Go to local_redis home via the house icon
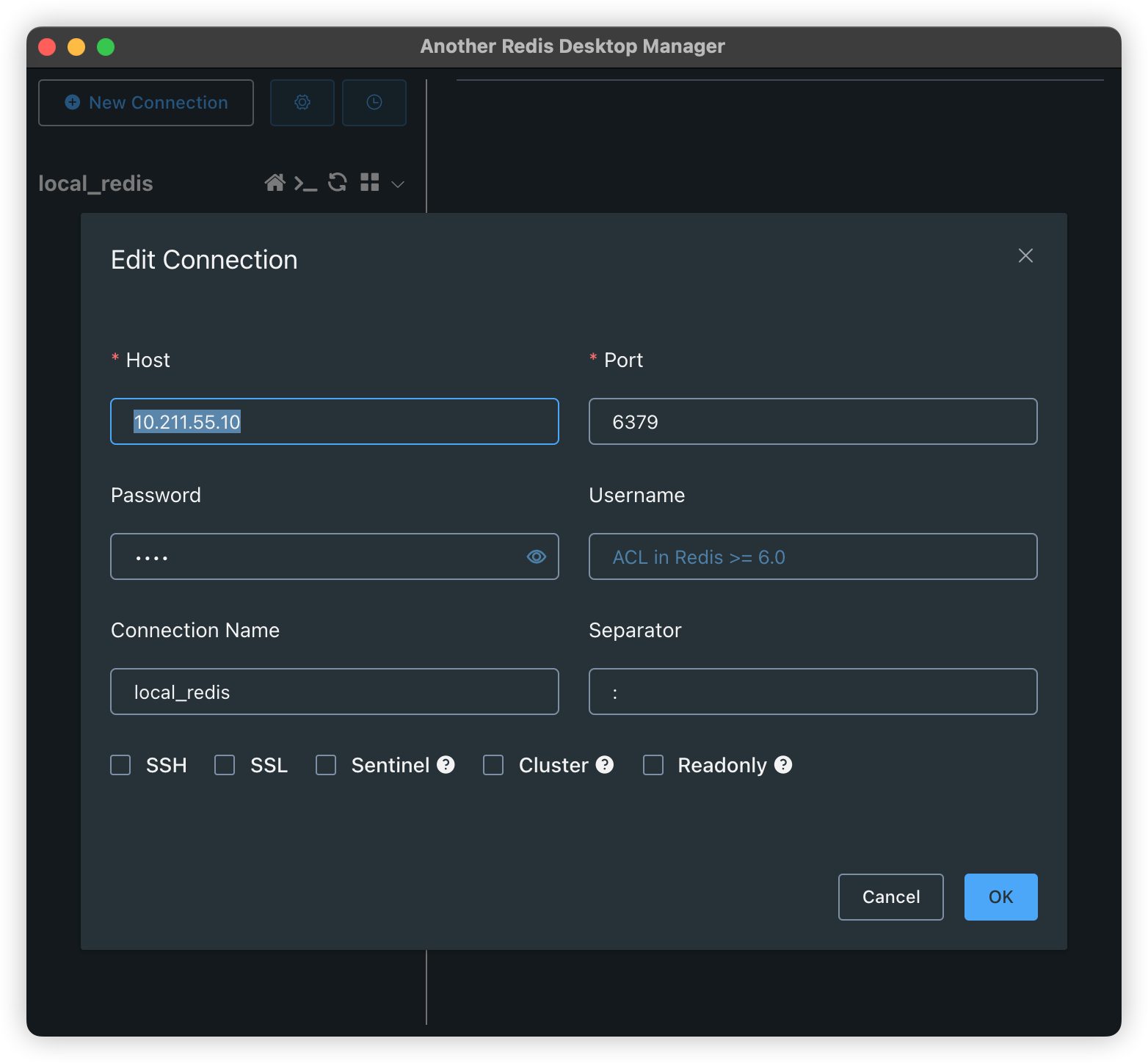The height and width of the screenshot is (1063, 1148). (x=275, y=183)
